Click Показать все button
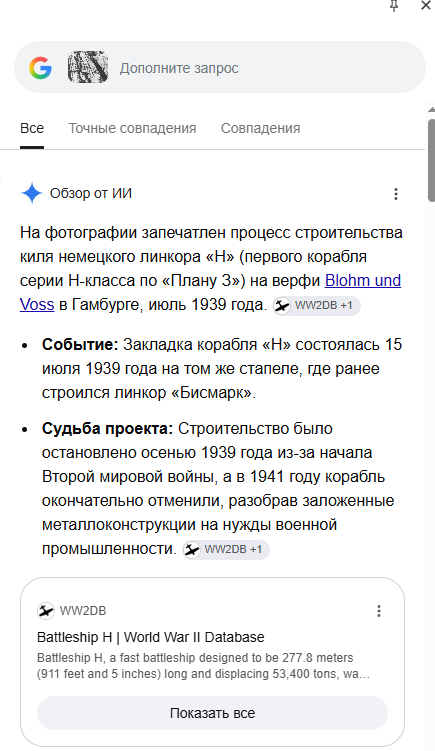The width and height of the screenshot is (435, 751). 212,713
